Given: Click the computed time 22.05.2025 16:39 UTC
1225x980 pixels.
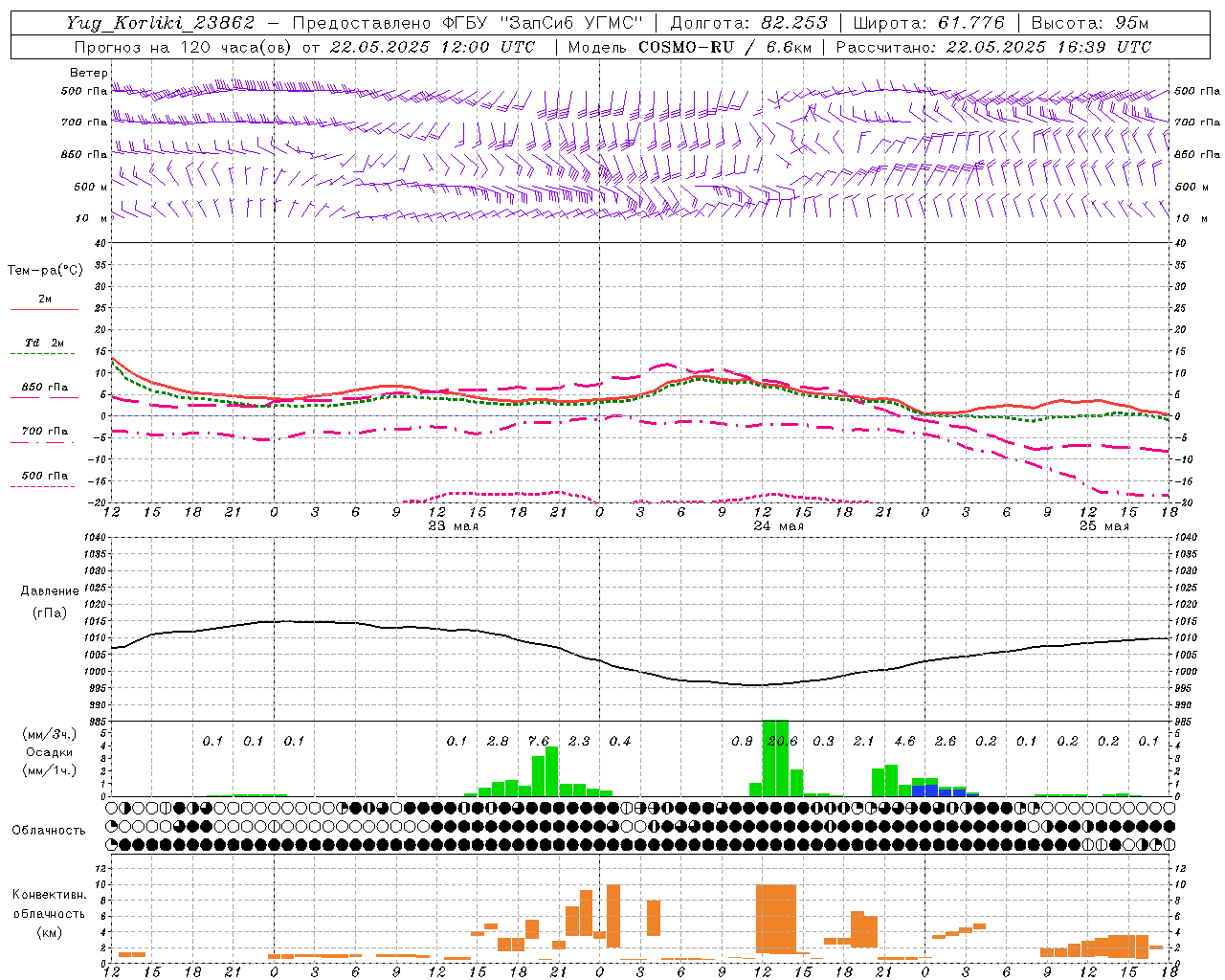Looking at the screenshot, I should point(1048,47).
